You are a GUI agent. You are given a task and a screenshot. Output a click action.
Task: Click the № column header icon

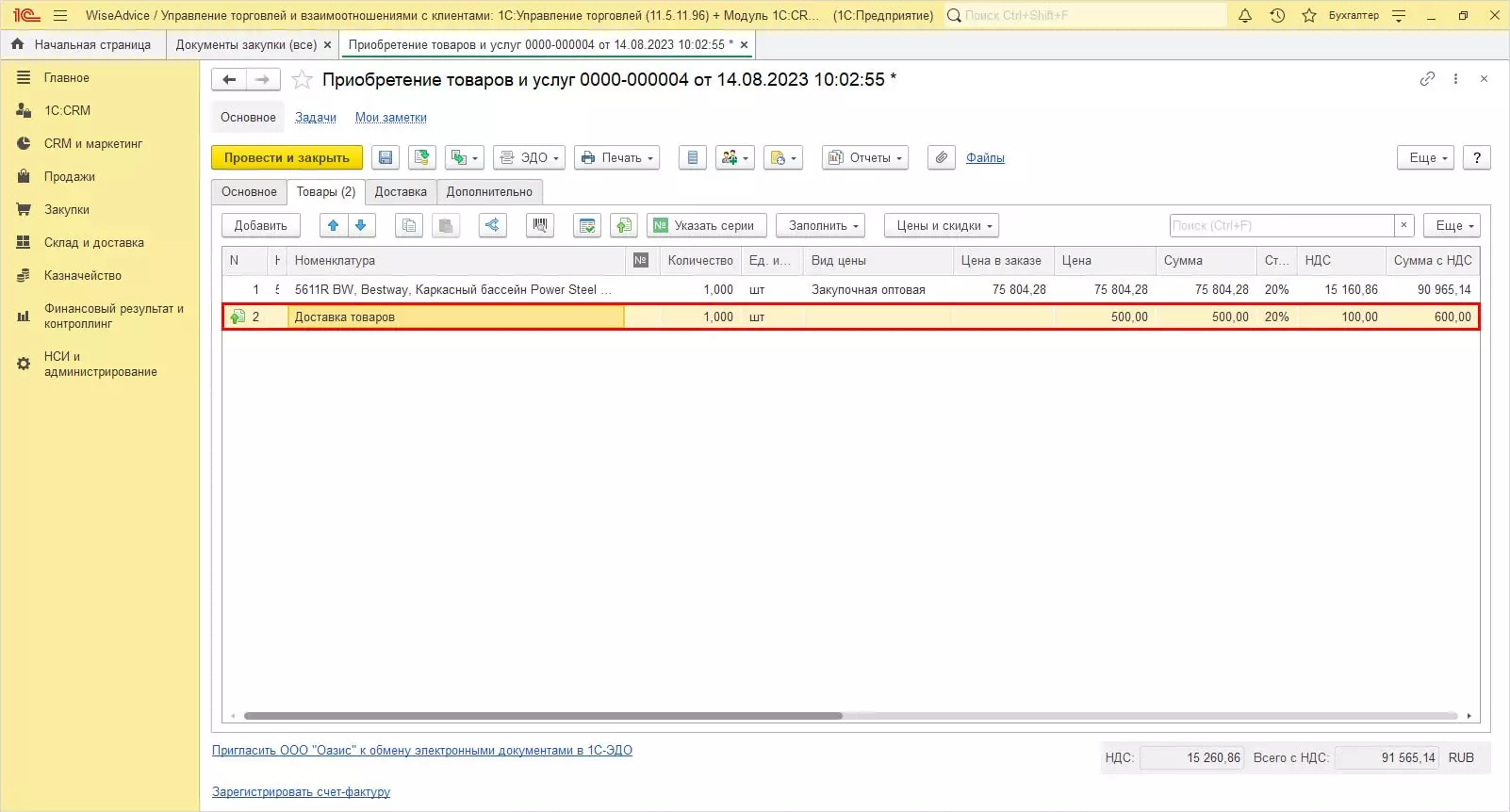(x=641, y=260)
